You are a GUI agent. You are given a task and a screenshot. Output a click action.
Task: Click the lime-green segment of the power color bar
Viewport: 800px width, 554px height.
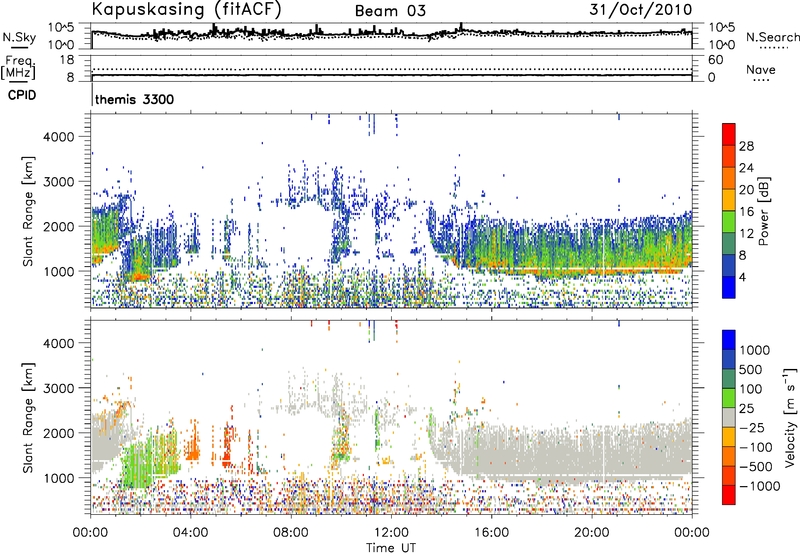(x=729, y=222)
